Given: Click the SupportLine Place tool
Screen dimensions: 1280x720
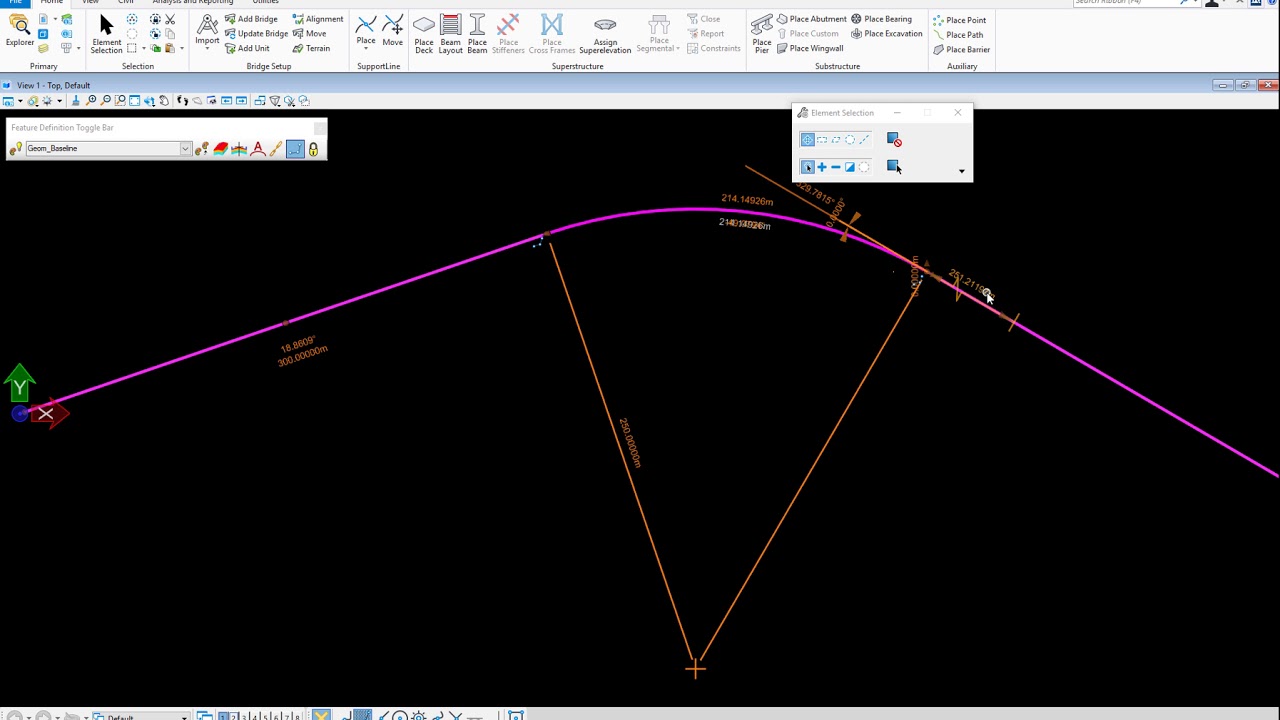Looking at the screenshot, I should click(366, 31).
